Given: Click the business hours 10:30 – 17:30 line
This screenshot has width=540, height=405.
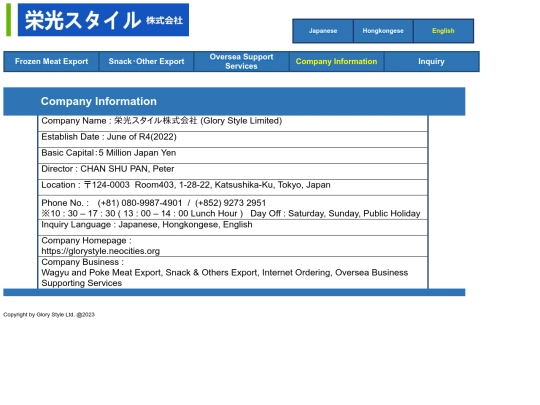Looking at the screenshot, I should (x=231, y=214).
